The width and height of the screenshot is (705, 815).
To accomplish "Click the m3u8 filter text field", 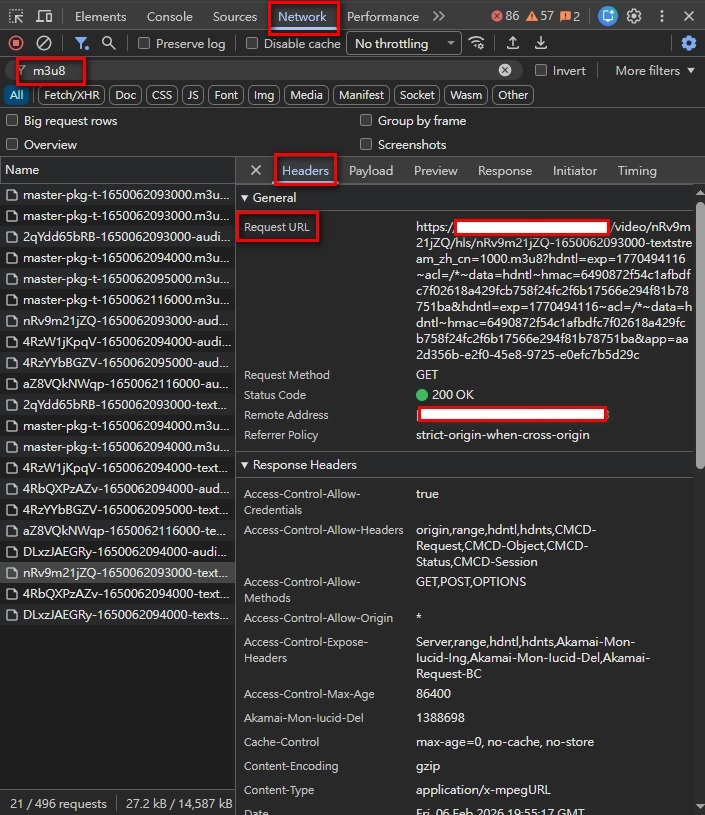I will [260, 71].
